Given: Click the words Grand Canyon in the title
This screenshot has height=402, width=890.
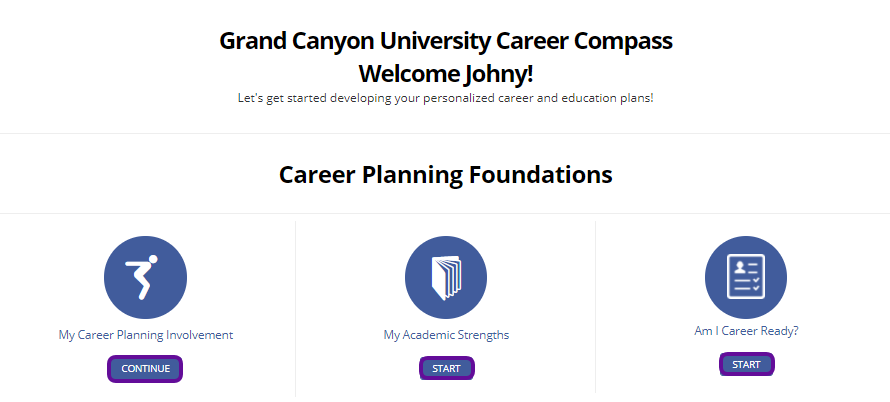Looking at the screenshot, I should (296, 41).
